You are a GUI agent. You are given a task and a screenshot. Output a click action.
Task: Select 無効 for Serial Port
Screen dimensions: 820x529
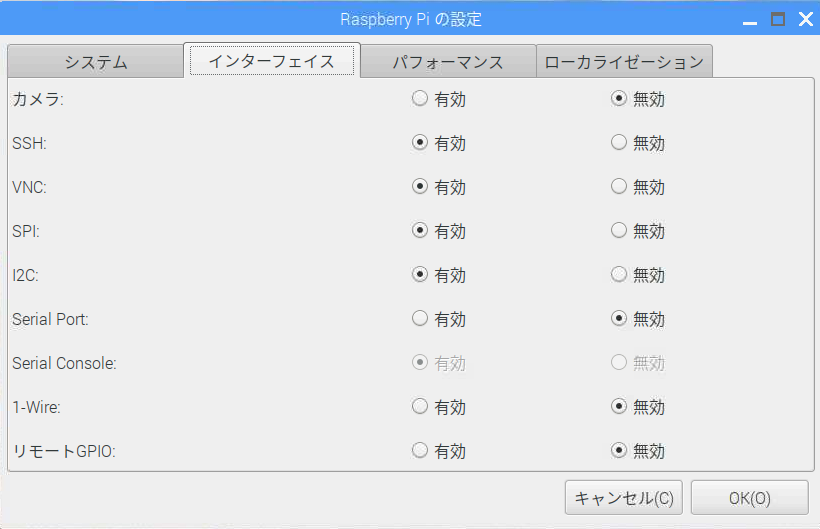coord(619,318)
